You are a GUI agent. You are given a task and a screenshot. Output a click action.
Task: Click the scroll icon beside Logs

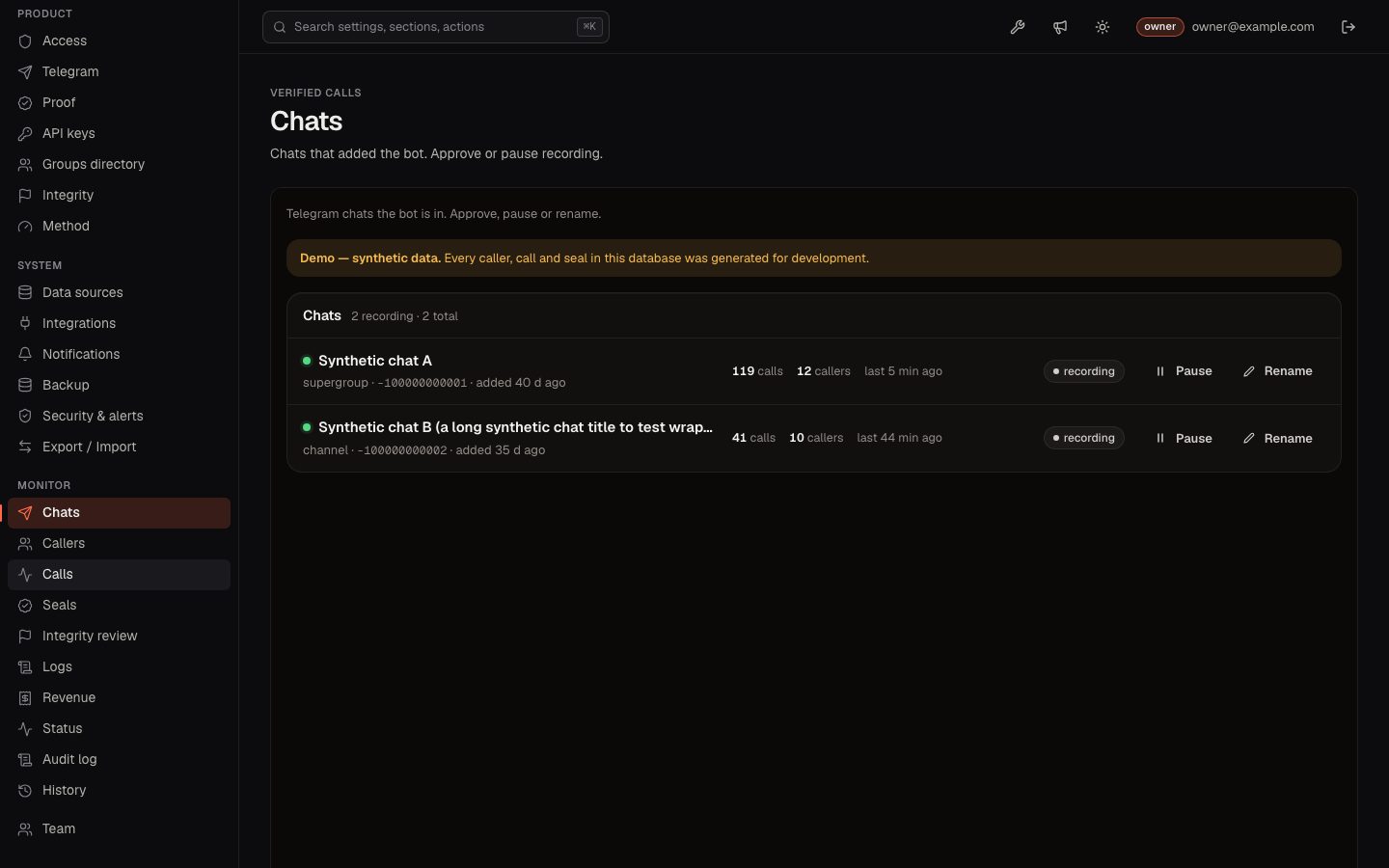(x=25, y=667)
